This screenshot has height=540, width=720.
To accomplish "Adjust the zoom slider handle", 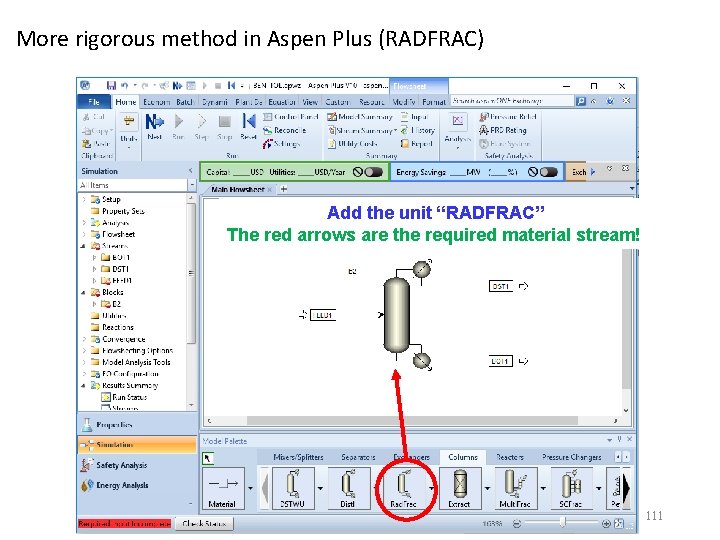I will (x=563, y=523).
